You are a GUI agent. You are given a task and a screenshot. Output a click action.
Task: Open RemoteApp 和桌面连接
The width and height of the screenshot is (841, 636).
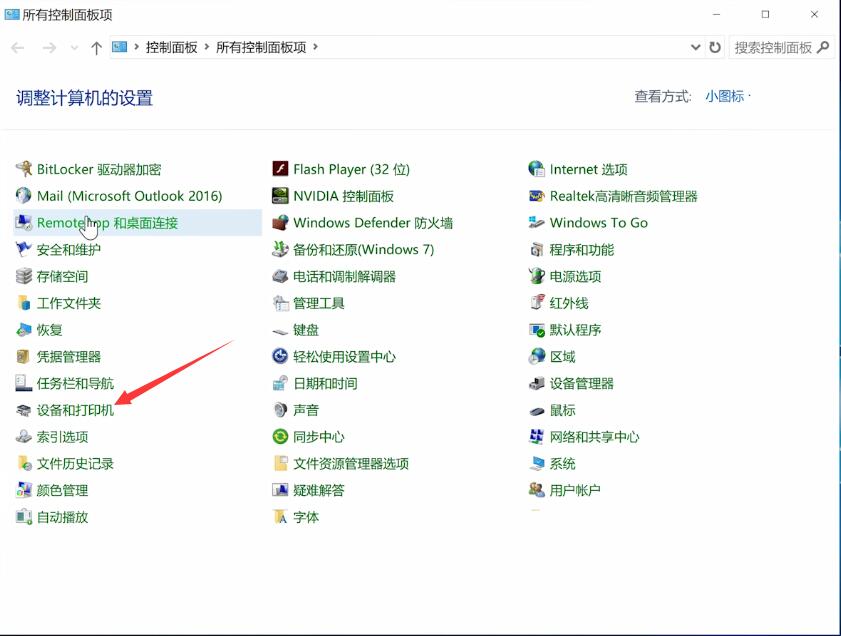pos(107,223)
